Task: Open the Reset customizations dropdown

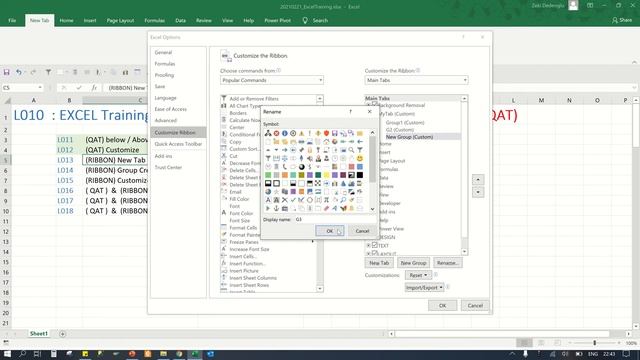Action: point(418,275)
